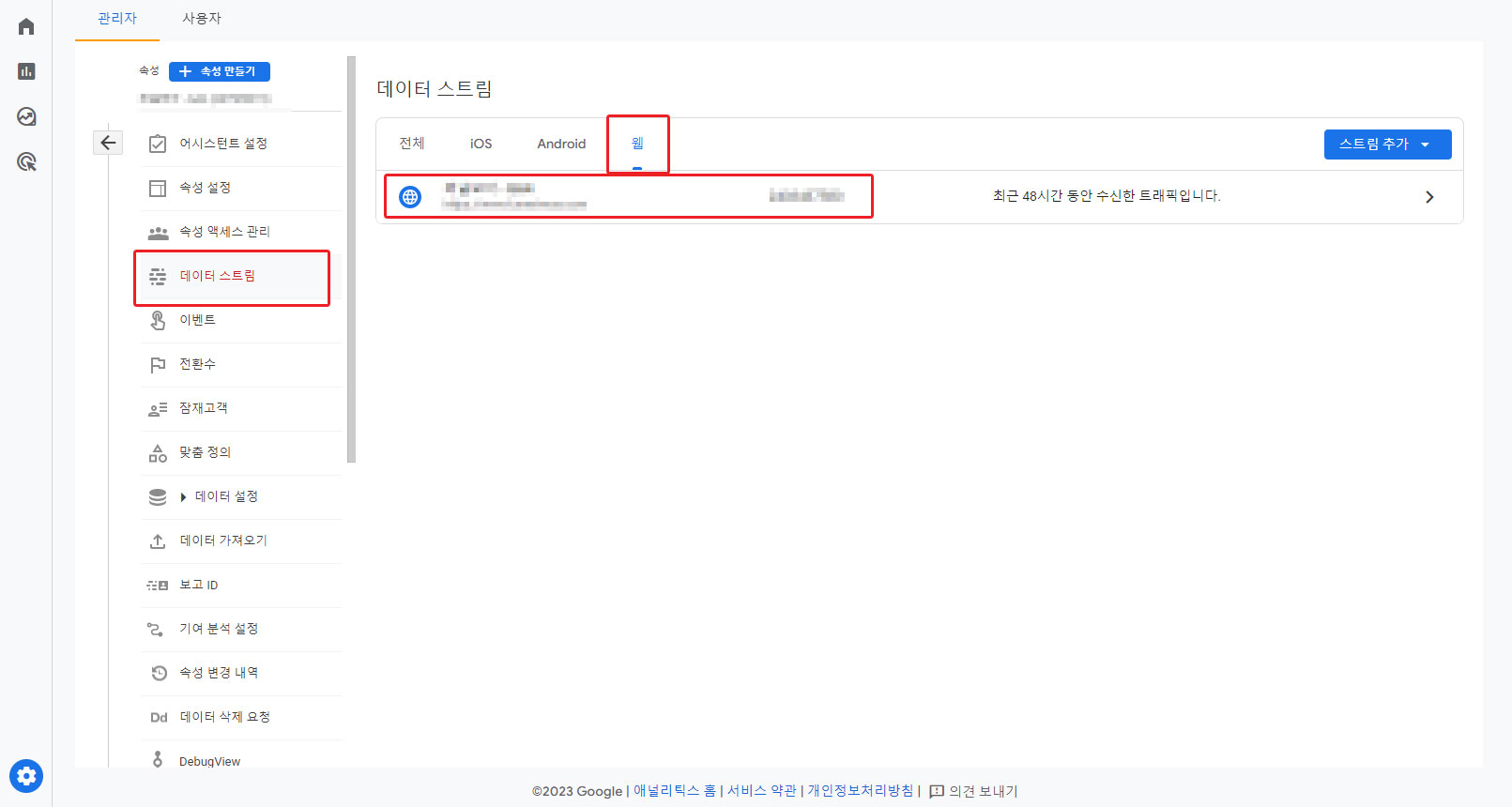Click the 잠재고객 icon
Viewport: 1512px width, 807px height.
(158, 409)
